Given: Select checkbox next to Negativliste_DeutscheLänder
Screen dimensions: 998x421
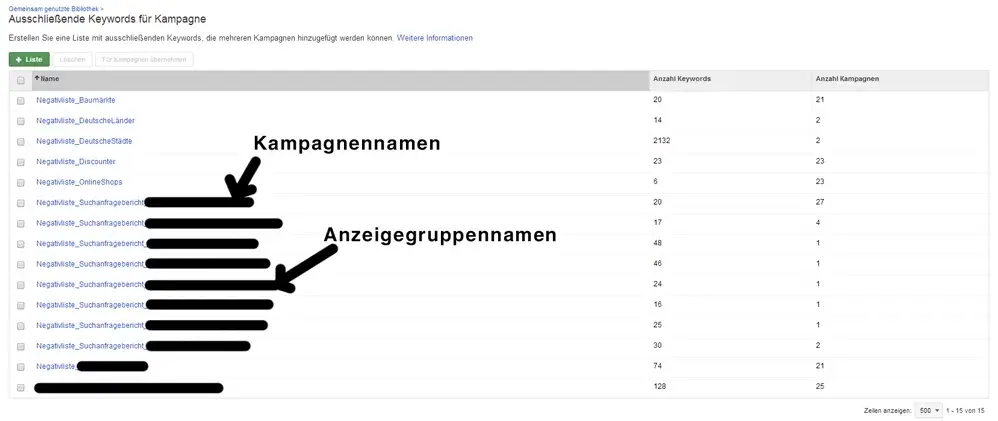Looking at the screenshot, I should 21,121.
